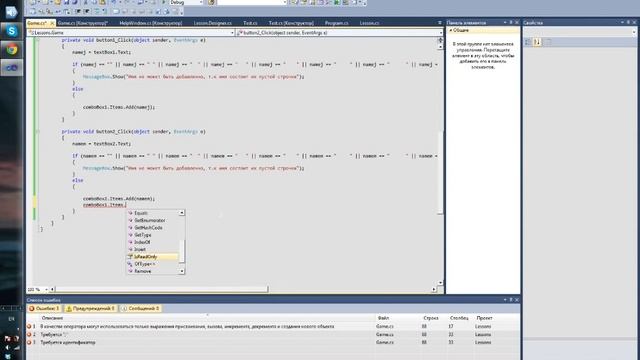Pin the Список ошибок panel
This screenshot has height=360, width=640.
(x=511, y=300)
